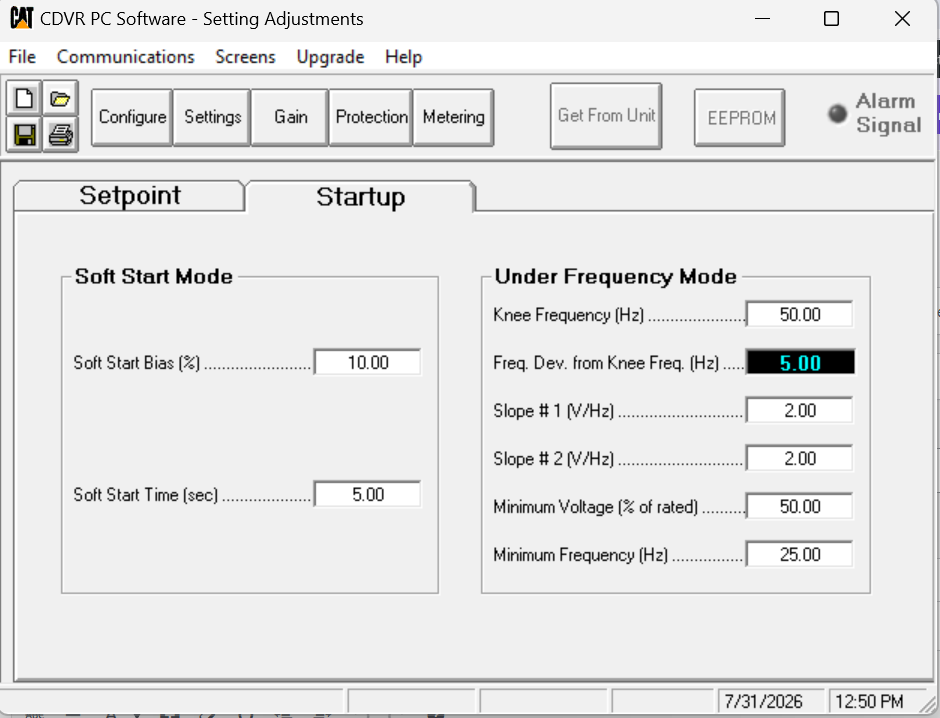
Task: Click the Minimum Voltage value field
Action: coord(800,506)
